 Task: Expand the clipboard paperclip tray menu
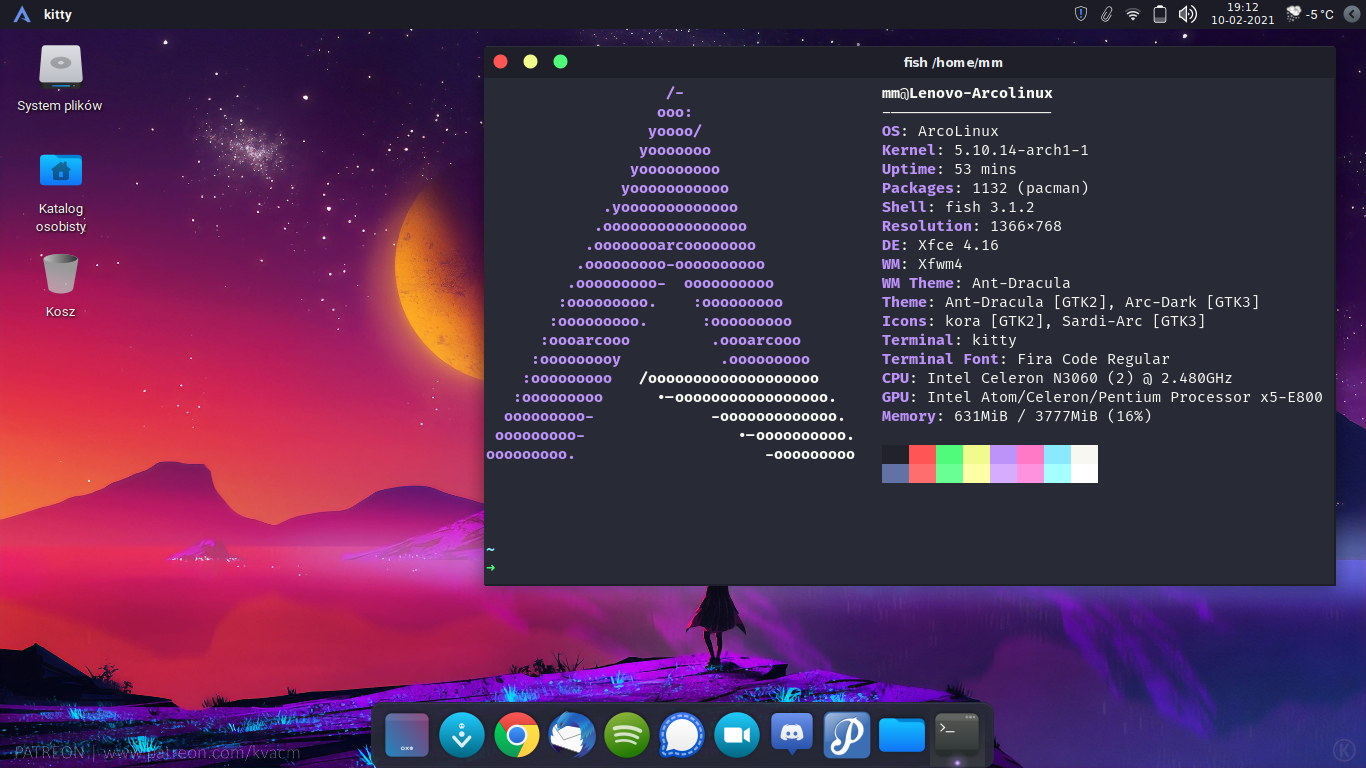pos(1106,14)
